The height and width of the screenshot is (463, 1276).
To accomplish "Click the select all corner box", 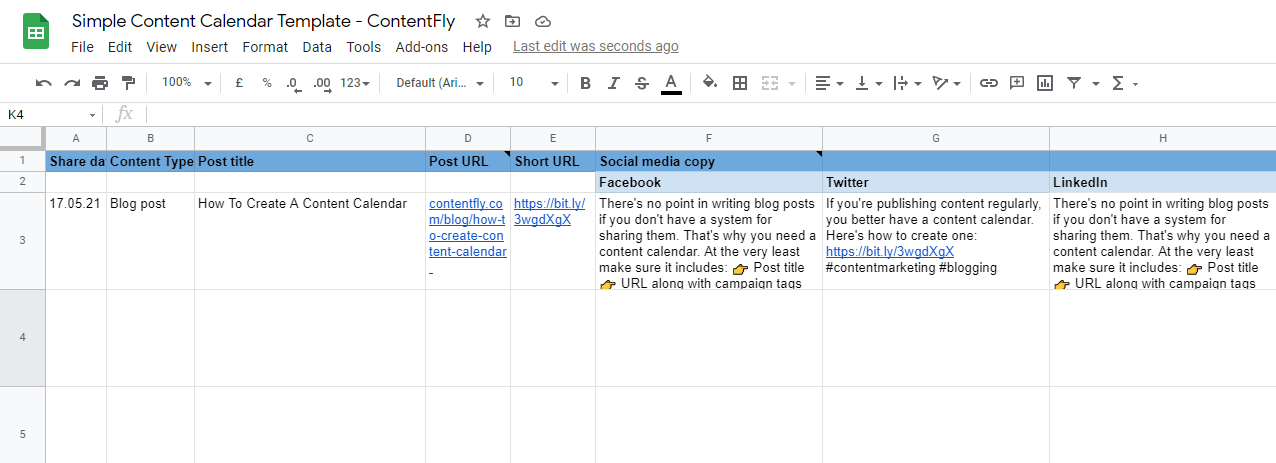I will [x=22, y=138].
